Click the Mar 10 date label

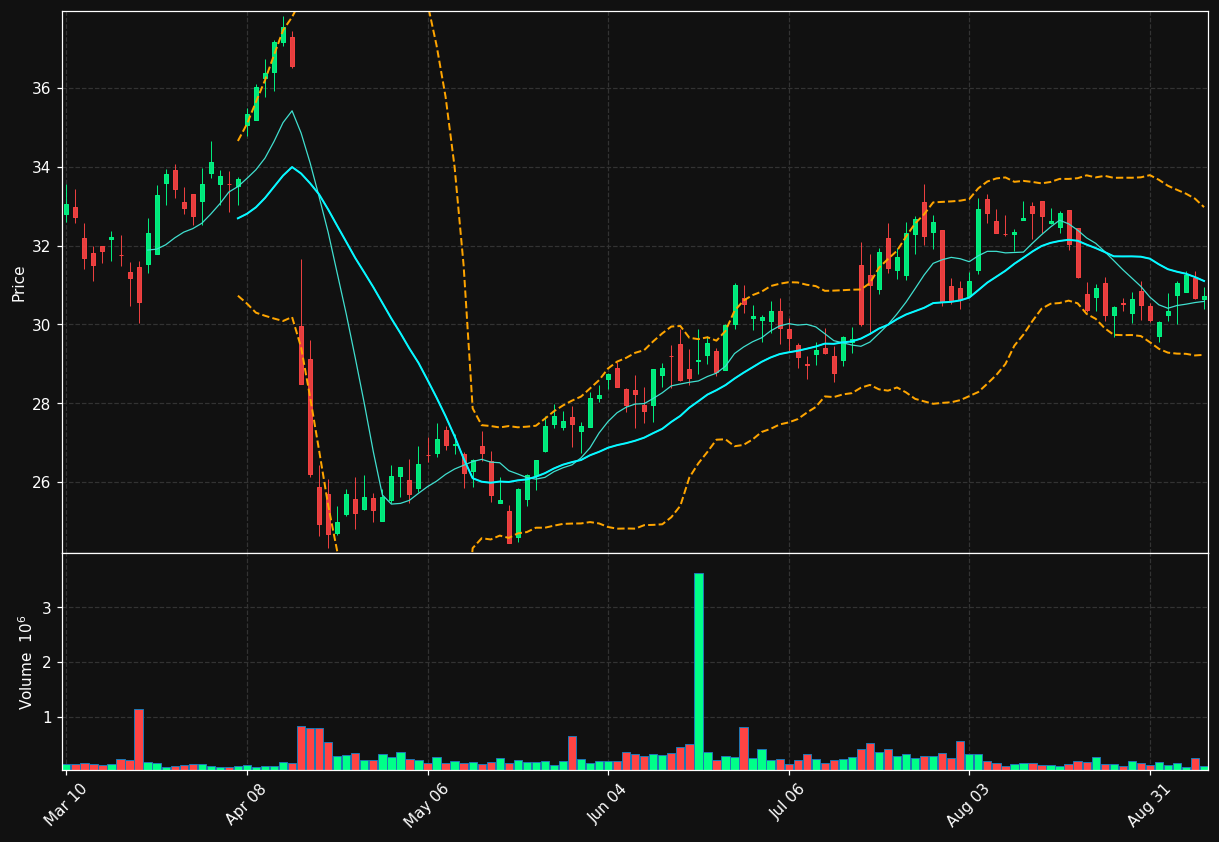(64, 805)
